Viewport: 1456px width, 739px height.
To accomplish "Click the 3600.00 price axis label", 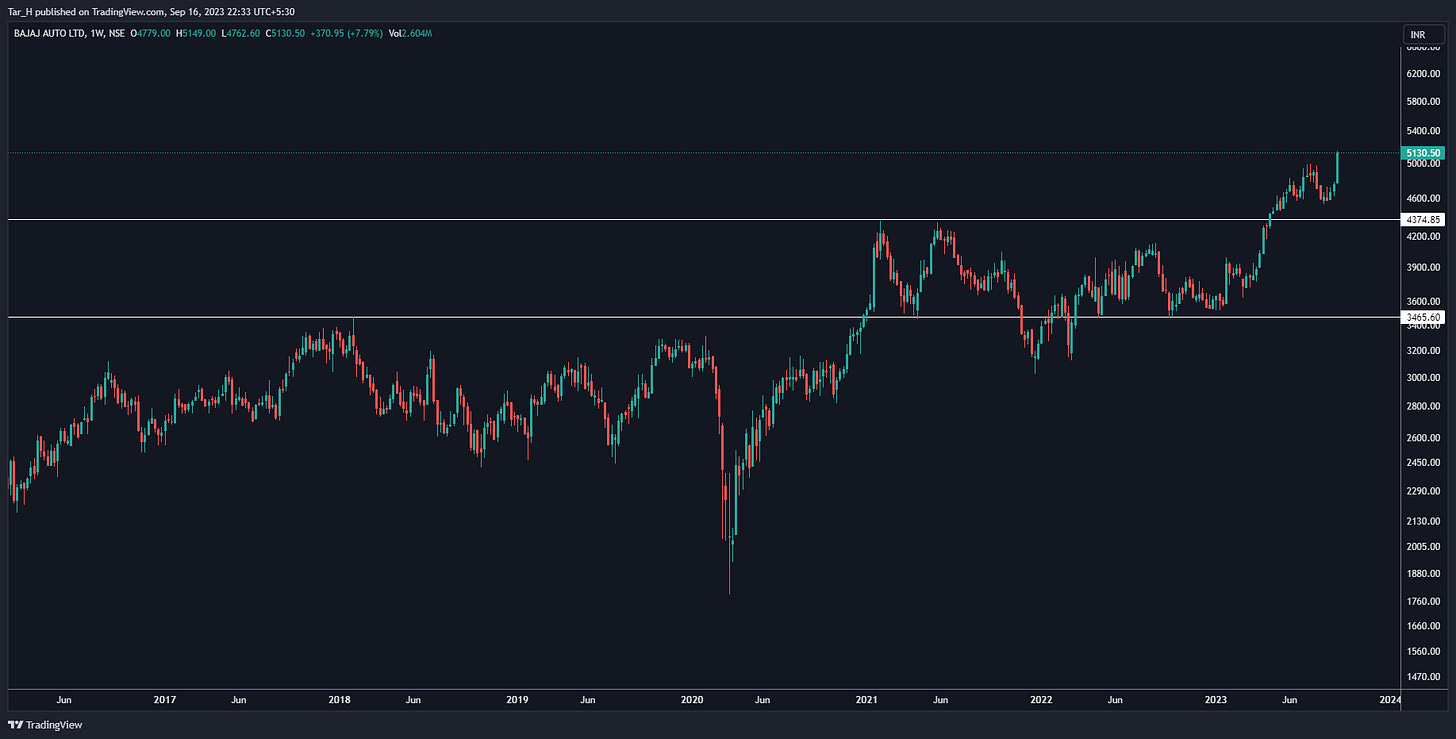I will pos(1423,302).
